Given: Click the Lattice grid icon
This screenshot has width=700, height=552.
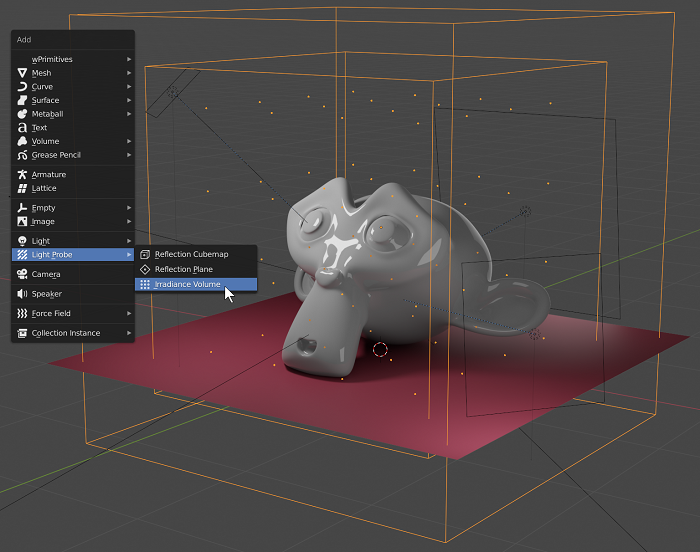Looking at the screenshot, I should tap(22, 188).
